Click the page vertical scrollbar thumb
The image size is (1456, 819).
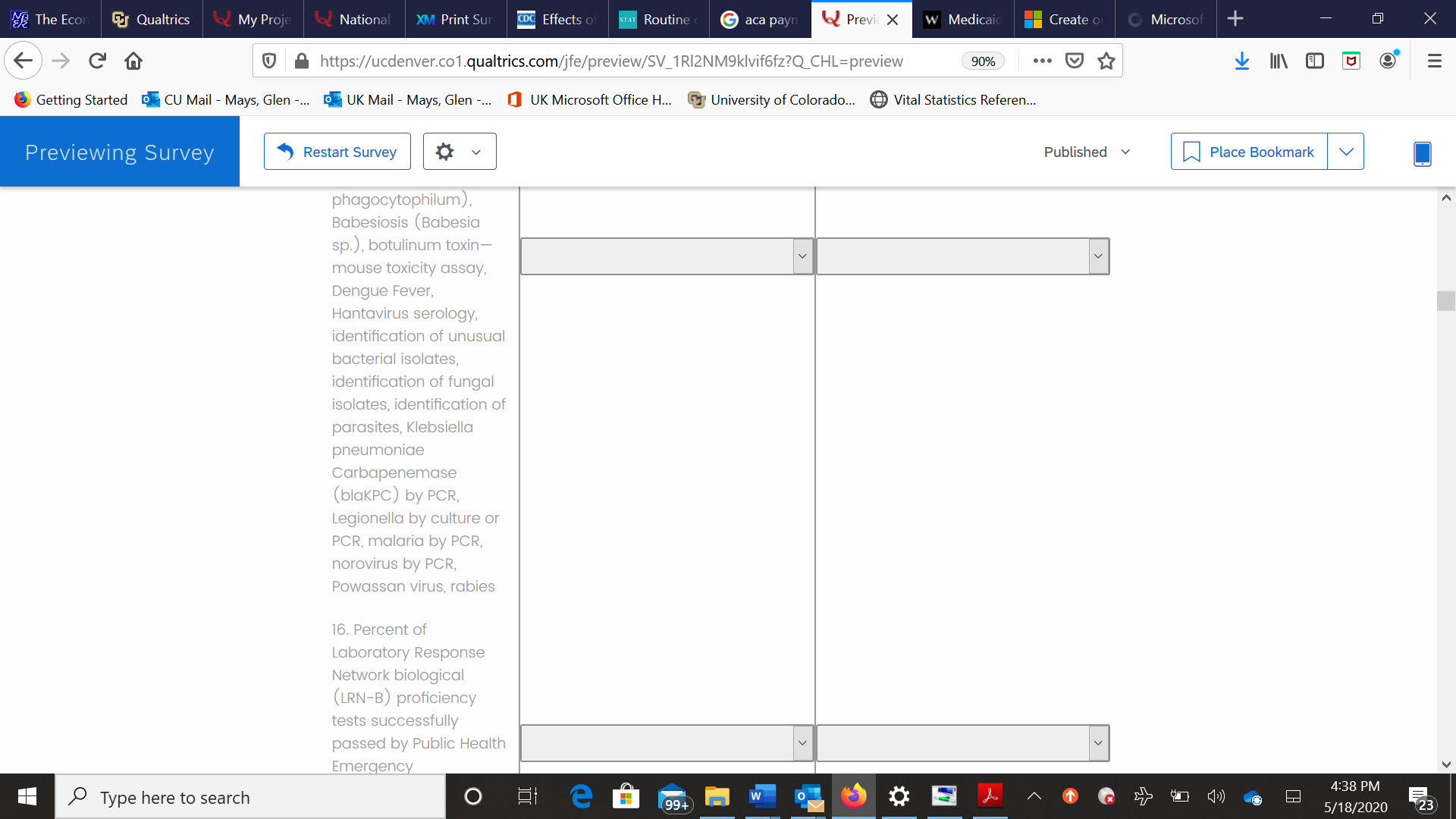(1445, 301)
